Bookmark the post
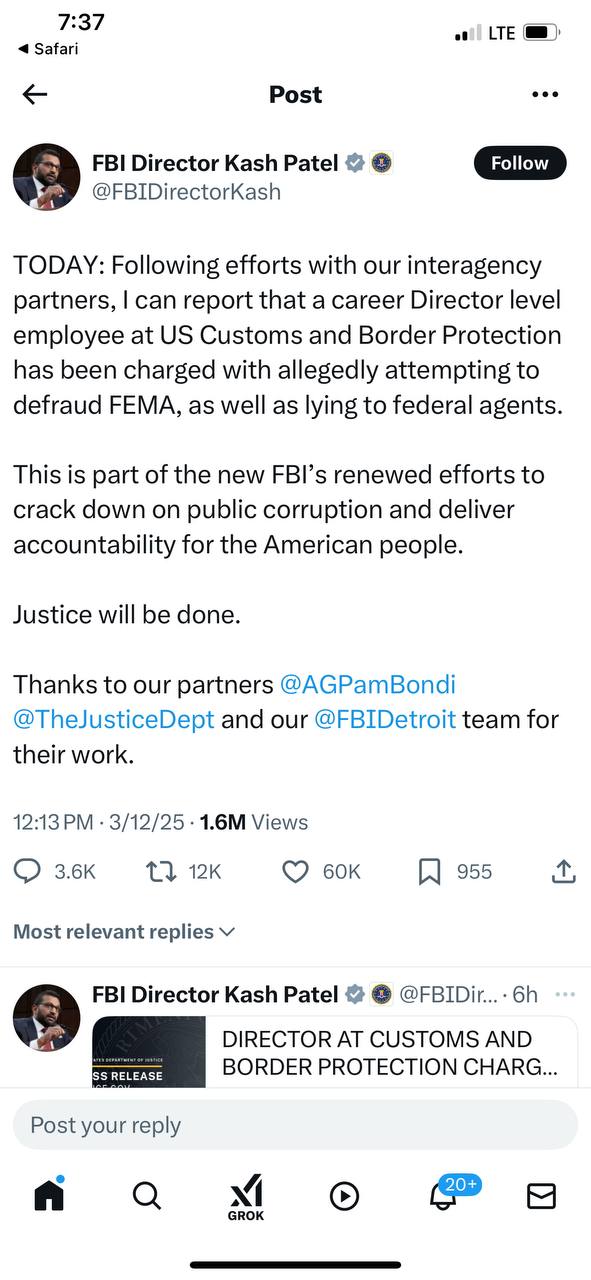The image size is (591, 1280). [x=428, y=872]
